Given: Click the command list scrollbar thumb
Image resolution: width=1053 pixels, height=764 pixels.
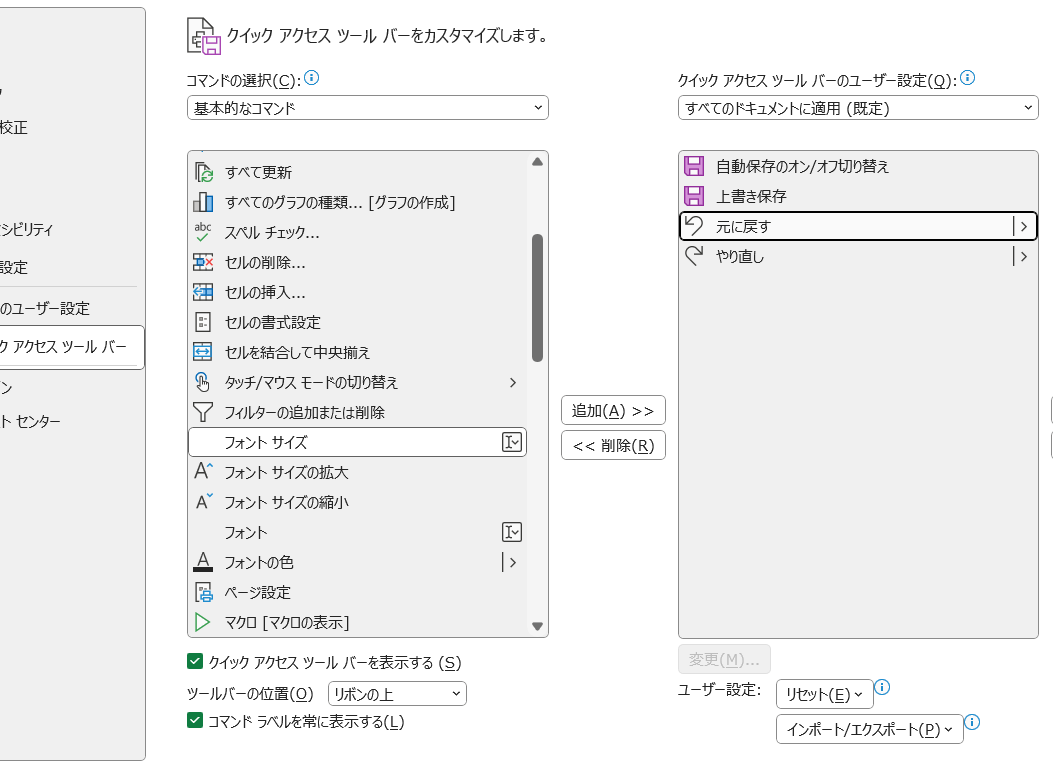Looking at the screenshot, I should tap(537, 297).
